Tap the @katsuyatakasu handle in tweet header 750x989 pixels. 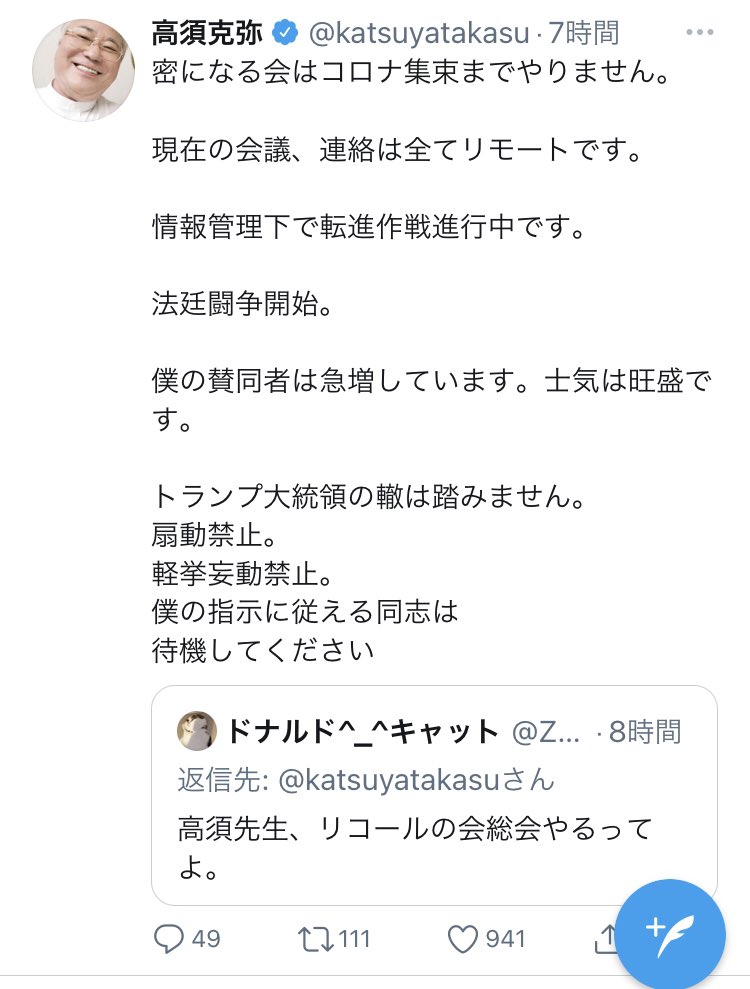[418, 33]
